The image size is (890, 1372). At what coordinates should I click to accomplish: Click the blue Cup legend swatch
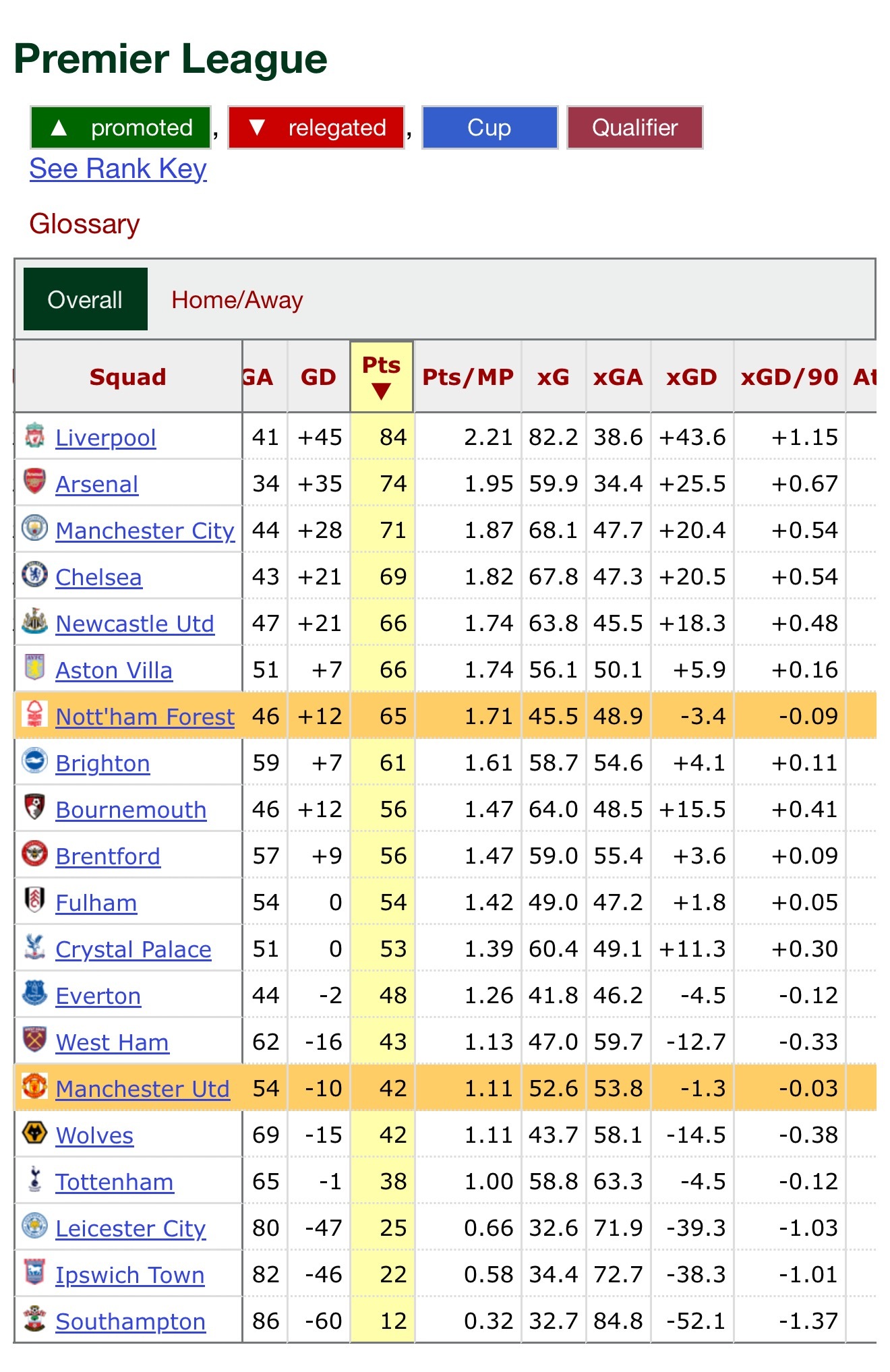pyautogui.click(x=490, y=127)
